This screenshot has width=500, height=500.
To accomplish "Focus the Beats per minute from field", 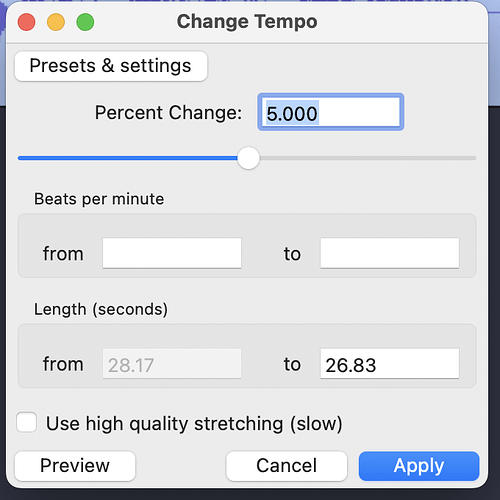I will tap(172, 253).
